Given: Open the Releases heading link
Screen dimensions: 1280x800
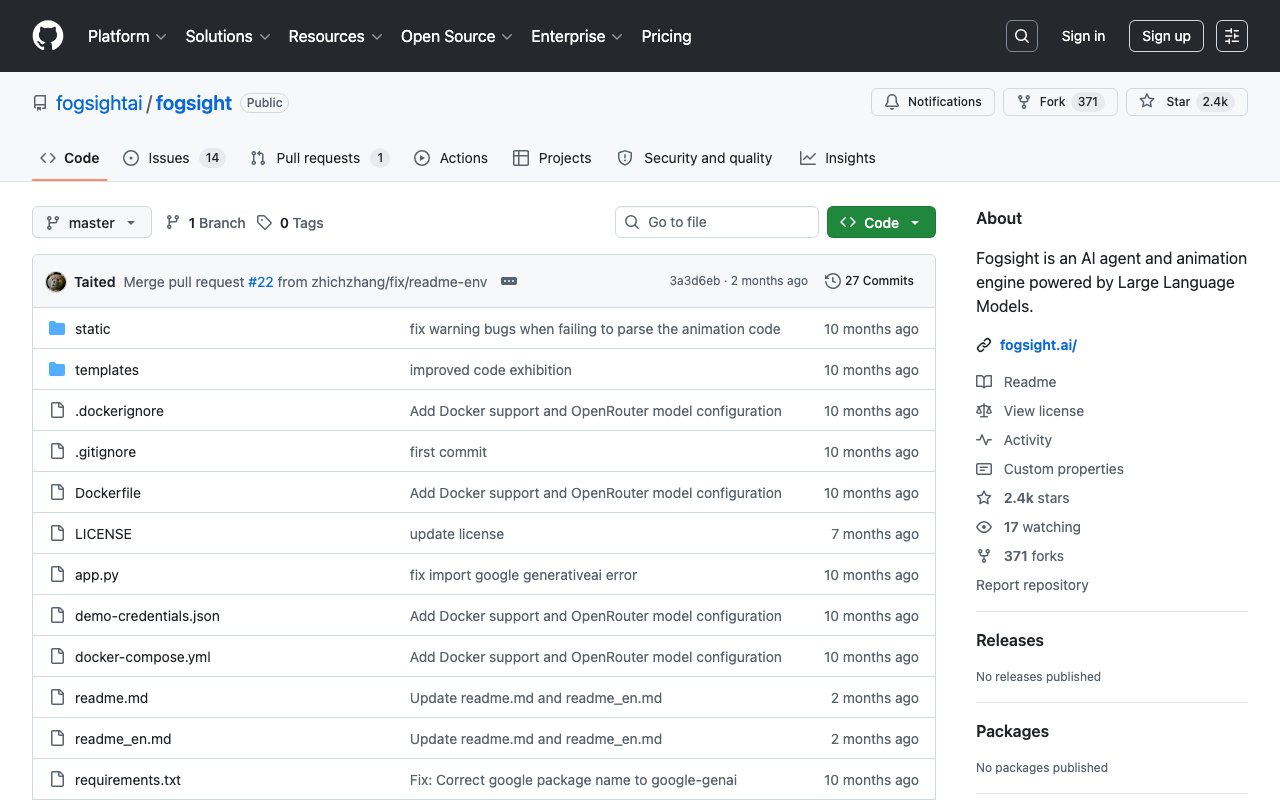Looking at the screenshot, I should 1010,640.
